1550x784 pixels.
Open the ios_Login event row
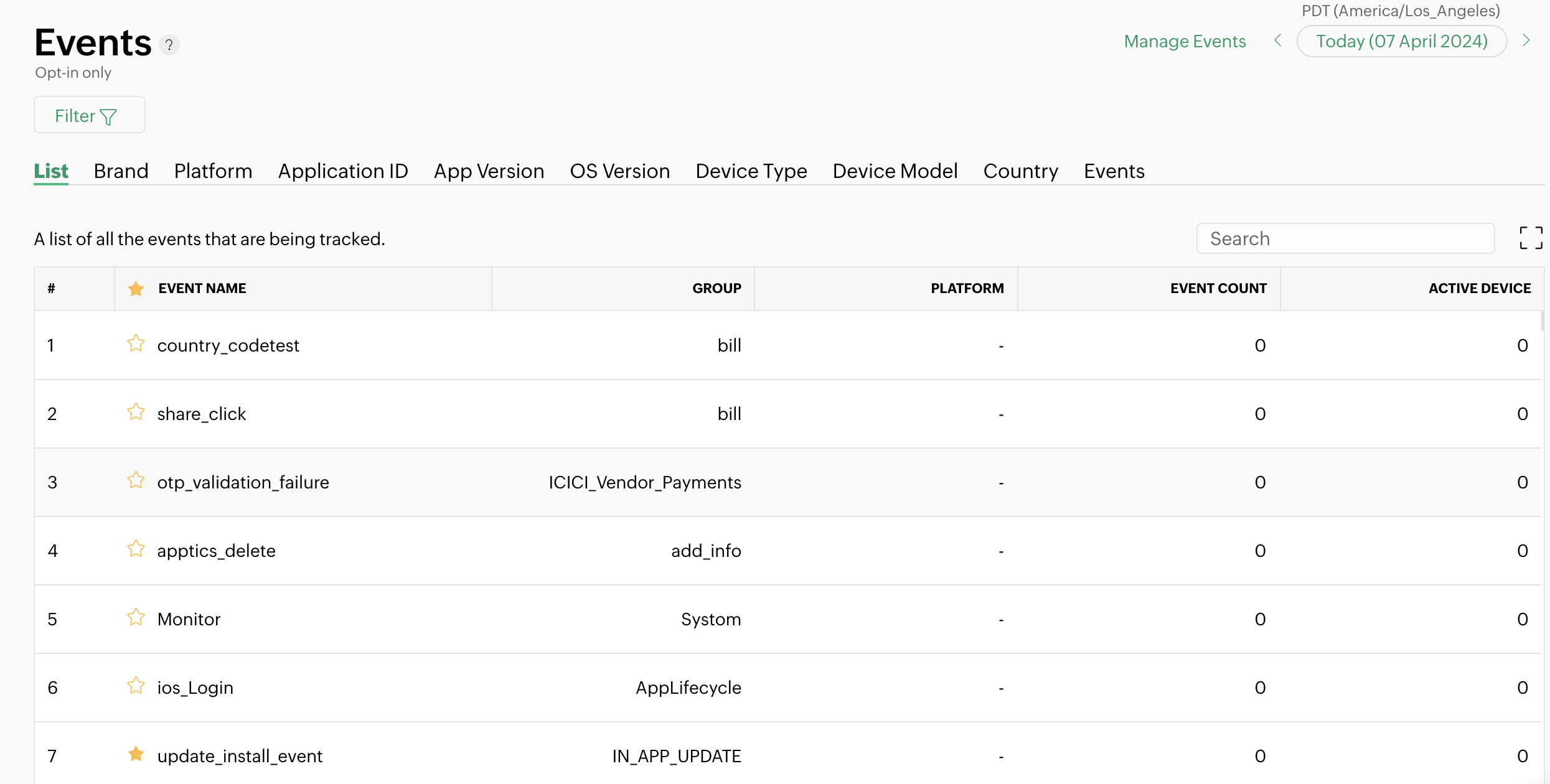tap(195, 688)
